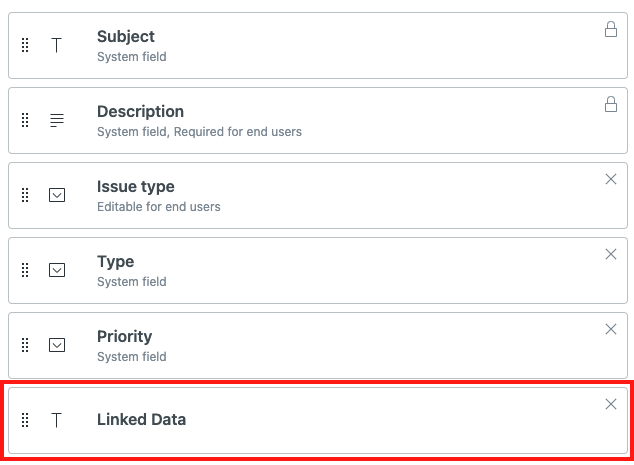Click dropdown icon on Type row
The width and height of the screenshot is (634, 465).
[x=57, y=270]
